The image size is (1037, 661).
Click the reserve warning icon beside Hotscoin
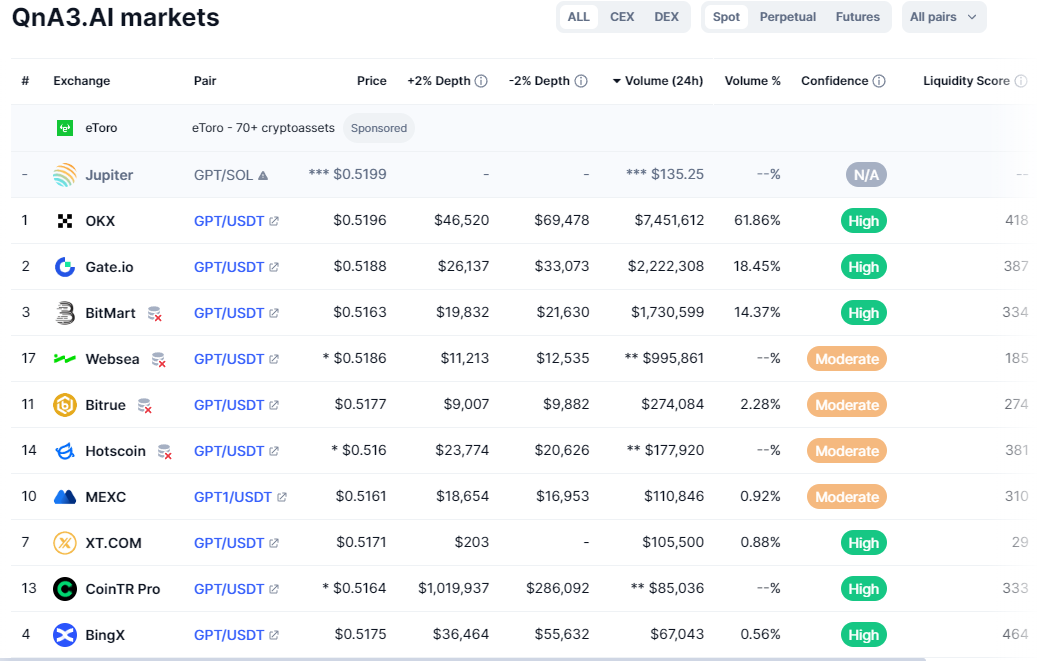[165, 452]
